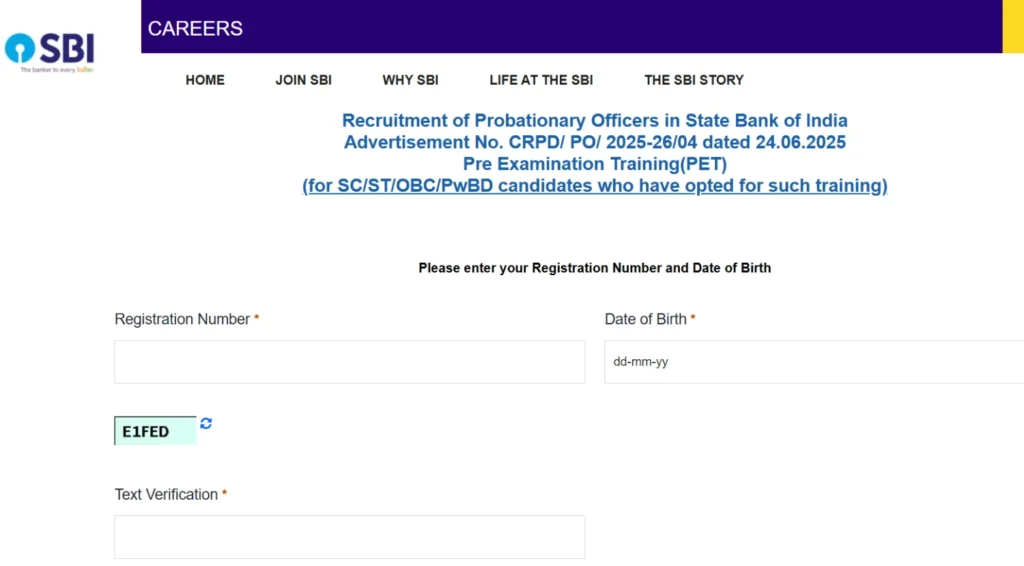Screen dimensions: 1024x566
Task: Click the yellow block beside Careers banner
Action: [1013, 27]
